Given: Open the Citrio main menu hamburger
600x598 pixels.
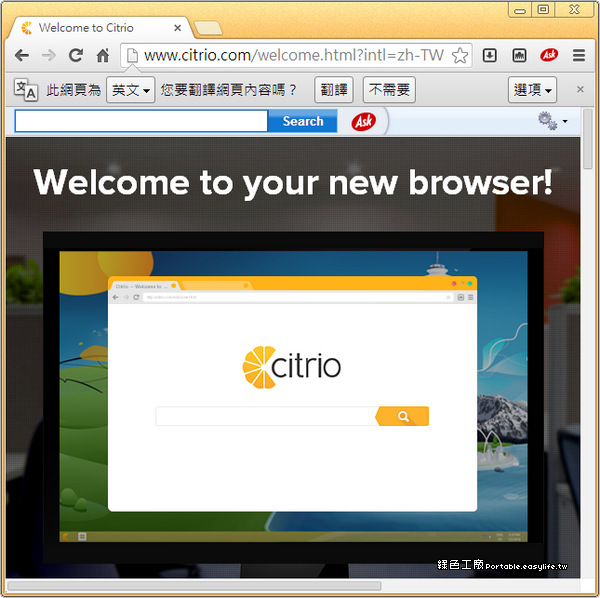Looking at the screenshot, I should [579, 55].
